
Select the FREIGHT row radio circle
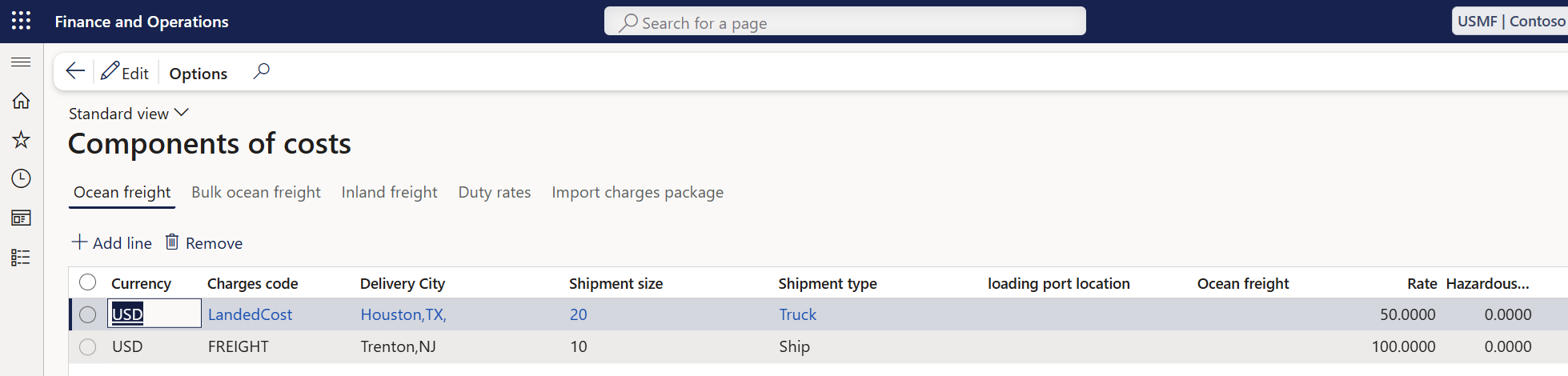click(88, 346)
